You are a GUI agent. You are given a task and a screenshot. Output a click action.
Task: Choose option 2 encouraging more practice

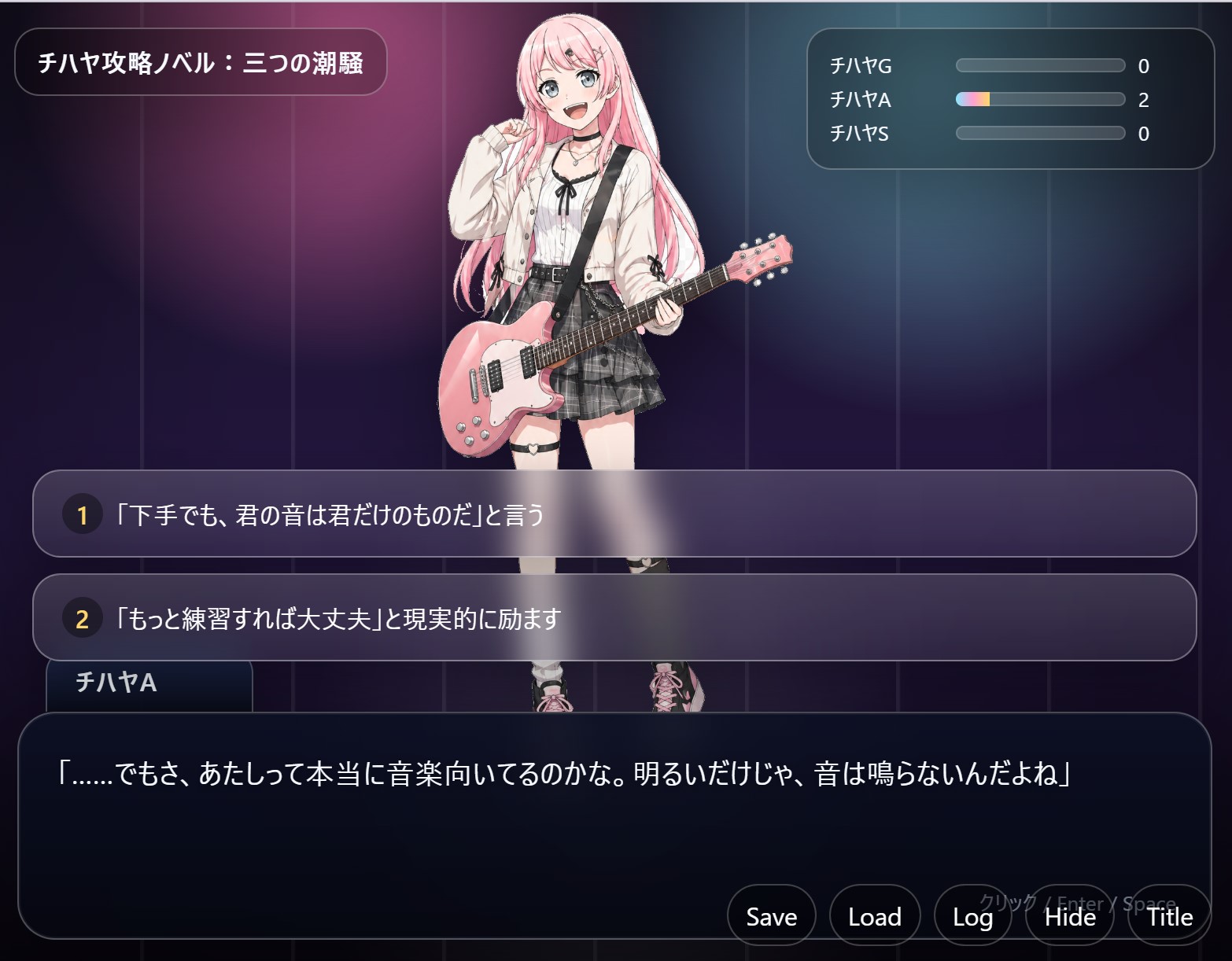tap(614, 617)
